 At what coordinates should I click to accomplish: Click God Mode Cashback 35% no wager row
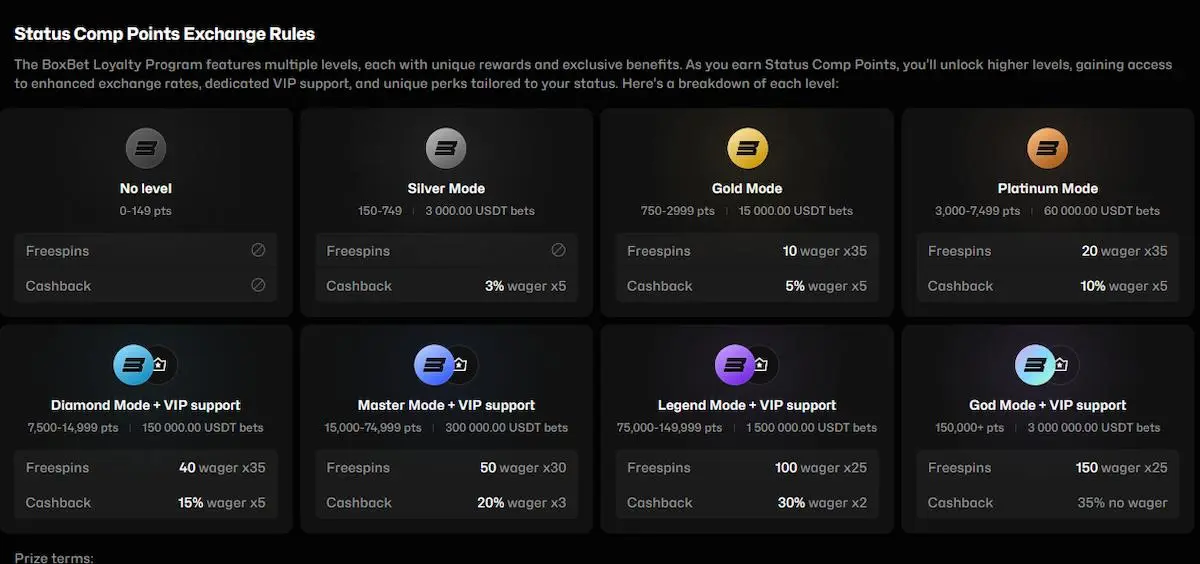pyautogui.click(x=1047, y=503)
